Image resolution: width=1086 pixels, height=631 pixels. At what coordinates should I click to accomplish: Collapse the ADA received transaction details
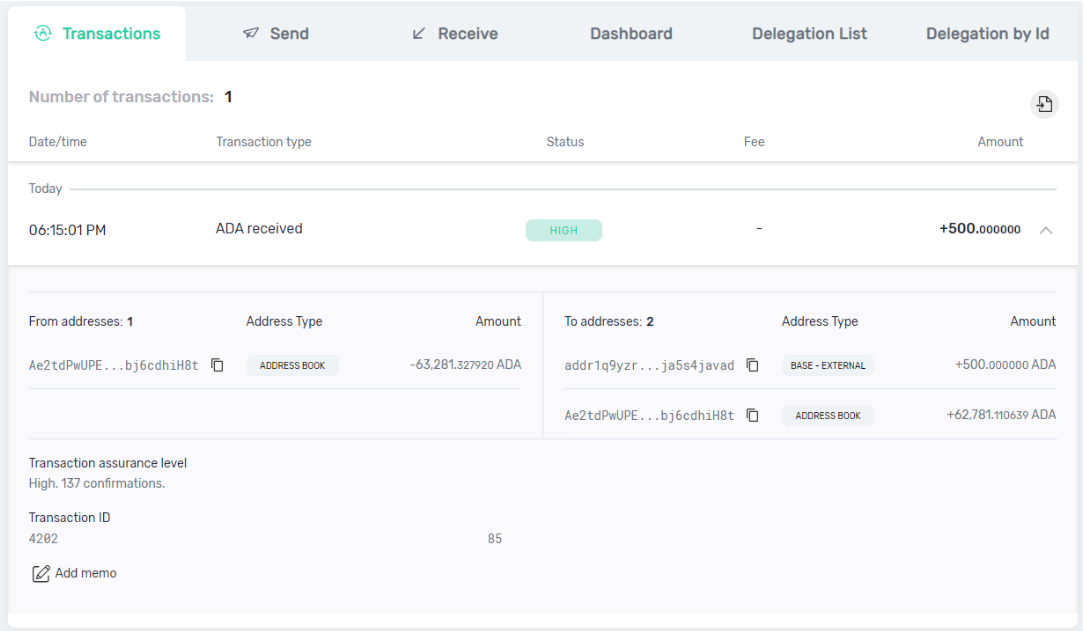tap(1045, 230)
